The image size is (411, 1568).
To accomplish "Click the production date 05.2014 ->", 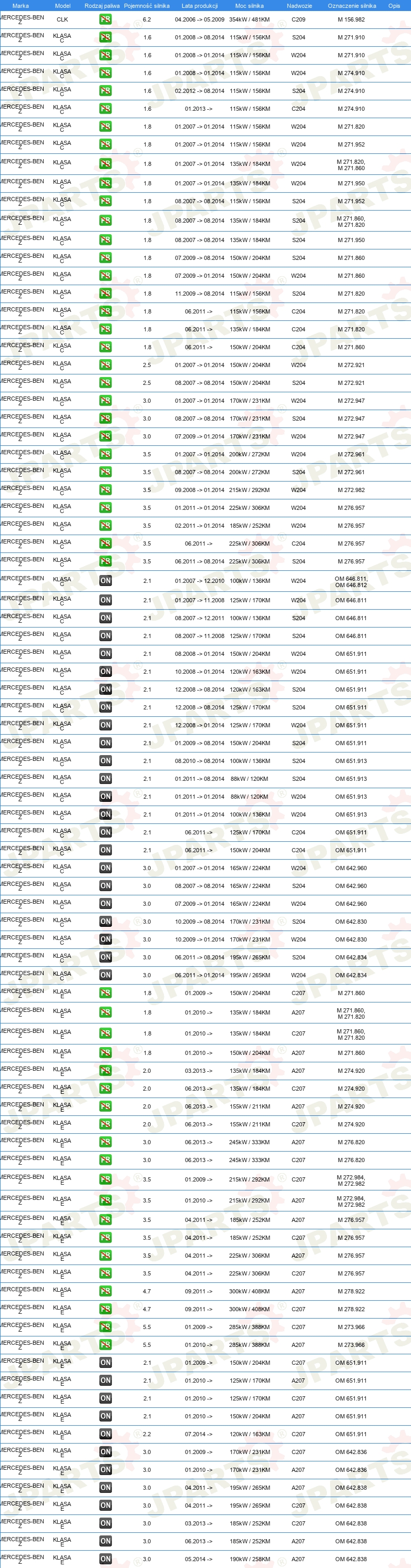I will point(199,1560).
